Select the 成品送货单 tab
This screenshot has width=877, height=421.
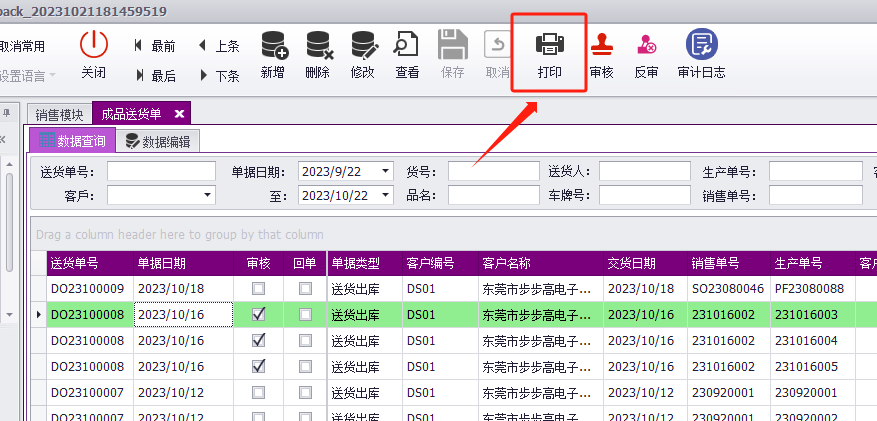click(131, 114)
